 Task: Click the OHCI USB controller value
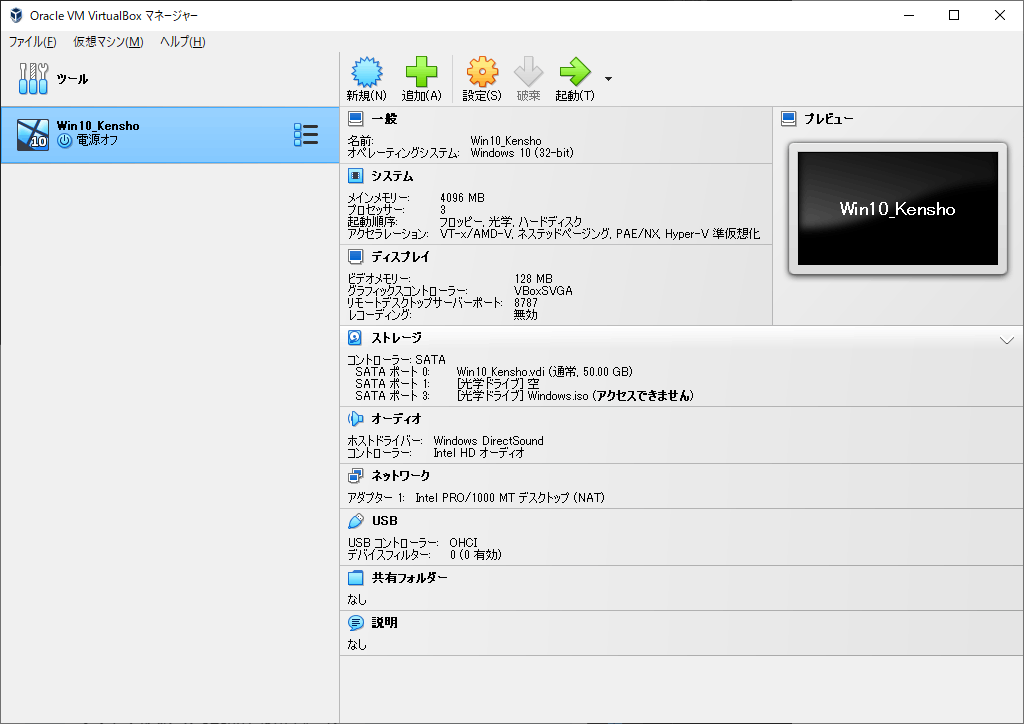463,543
